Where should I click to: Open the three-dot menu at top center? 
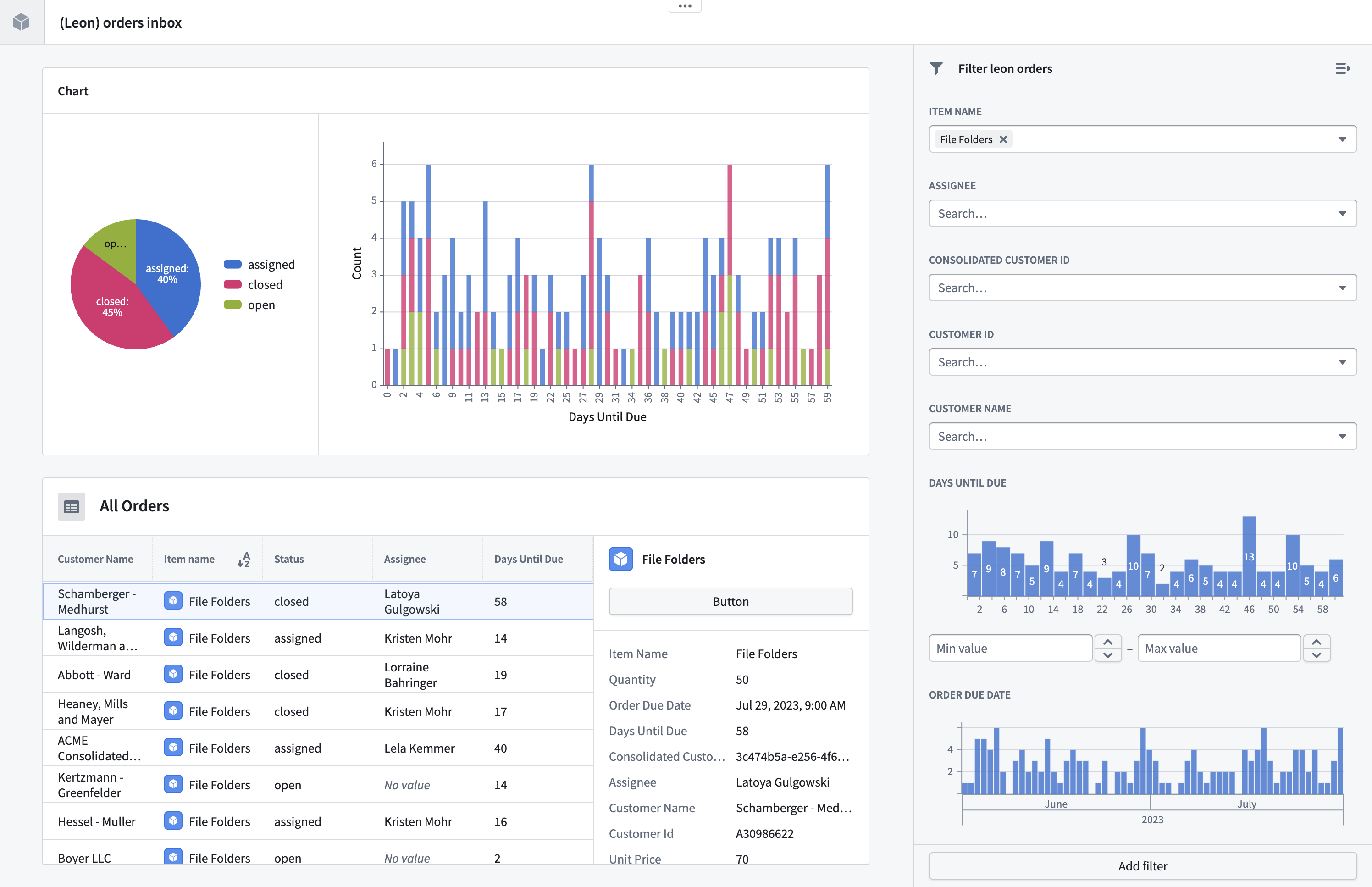(685, 6)
